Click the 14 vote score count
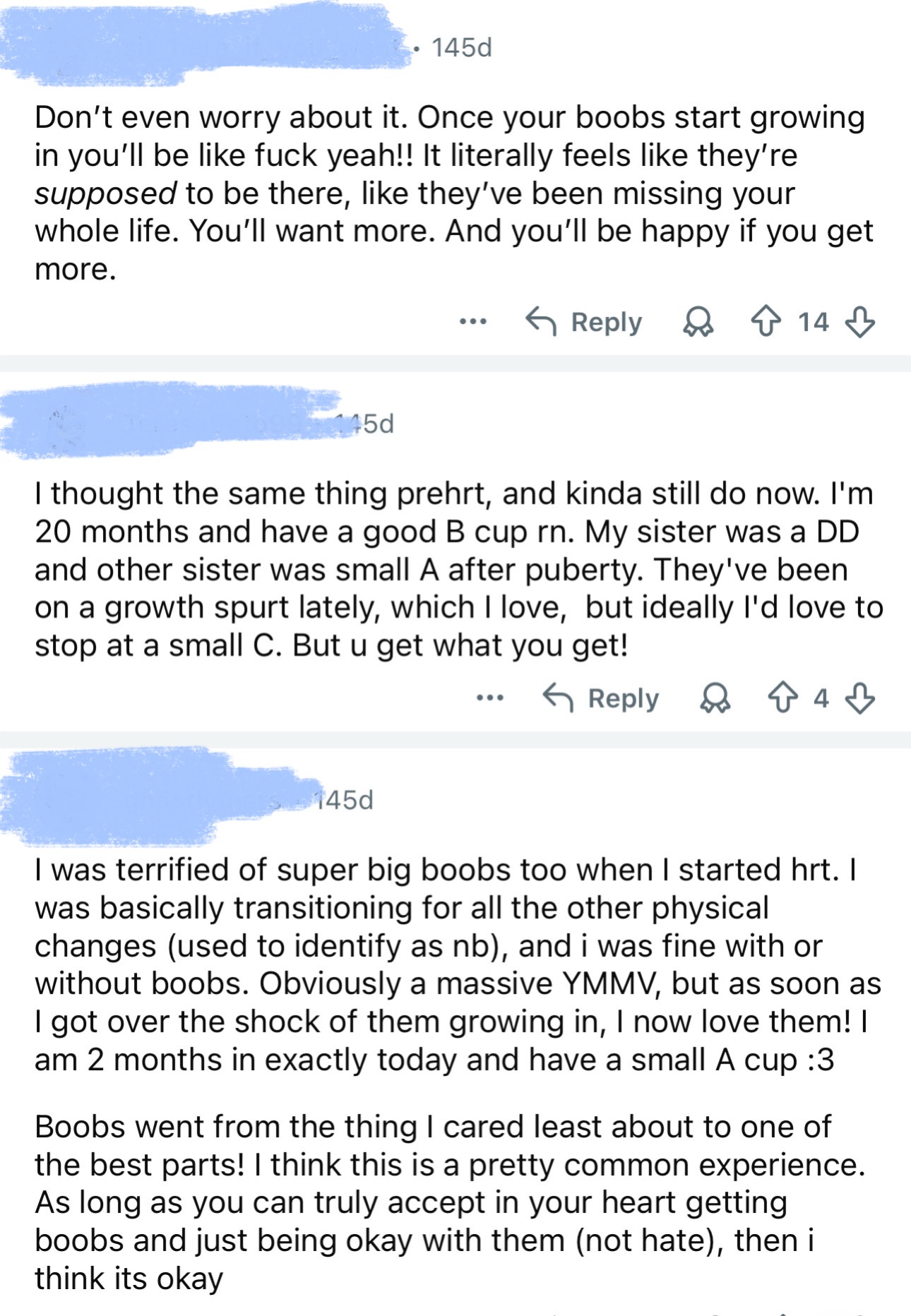Image resolution: width=911 pixels, height=1316 pixels. point(813,323)
